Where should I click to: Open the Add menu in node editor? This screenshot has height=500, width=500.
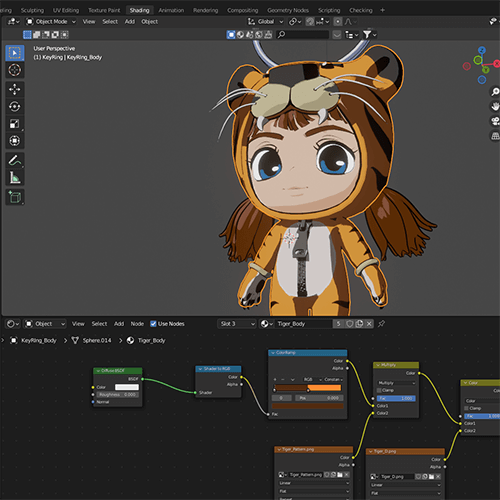click(119, 324)
